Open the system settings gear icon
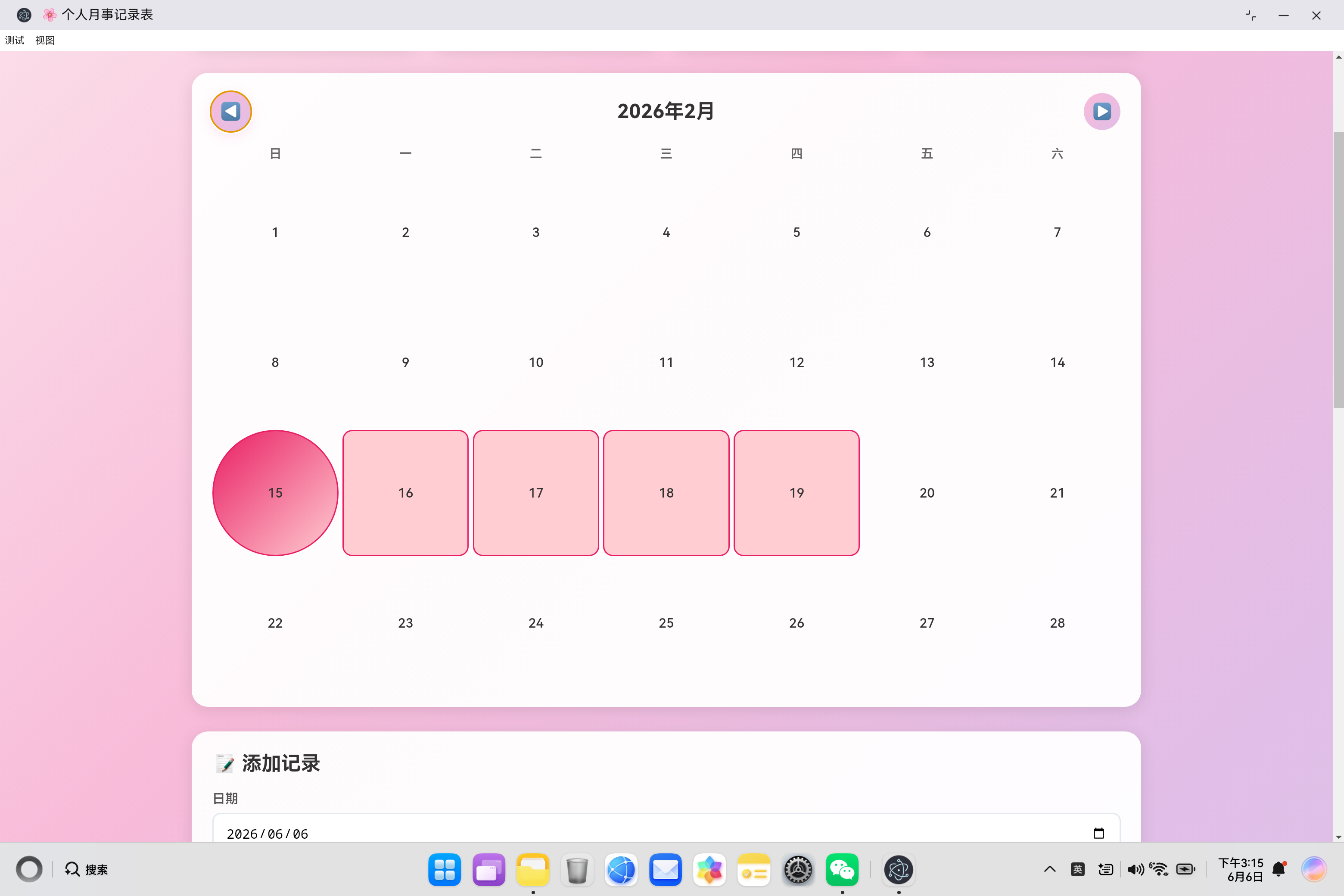The image size is (1344, 896). coord(798,869)
